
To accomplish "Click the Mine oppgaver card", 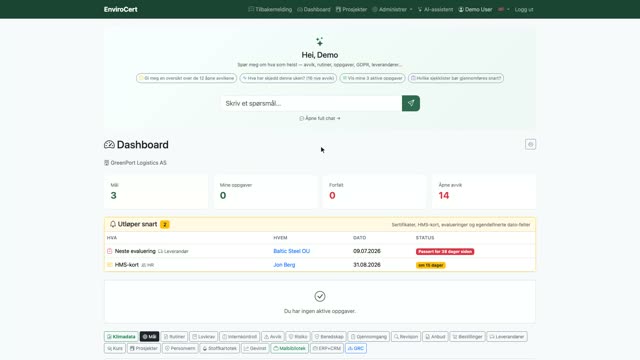I will click(265, 192).
